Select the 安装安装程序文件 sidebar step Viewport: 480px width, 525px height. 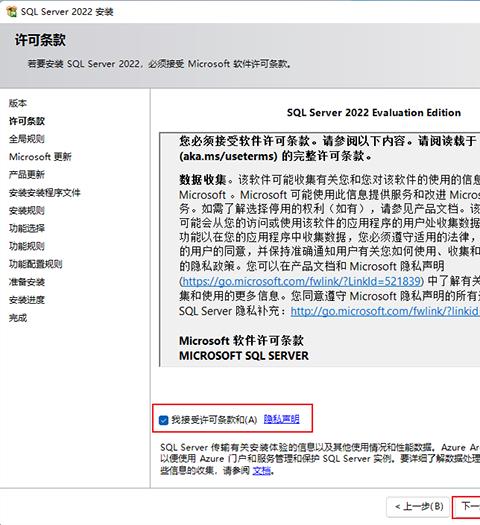click(45, 193)
